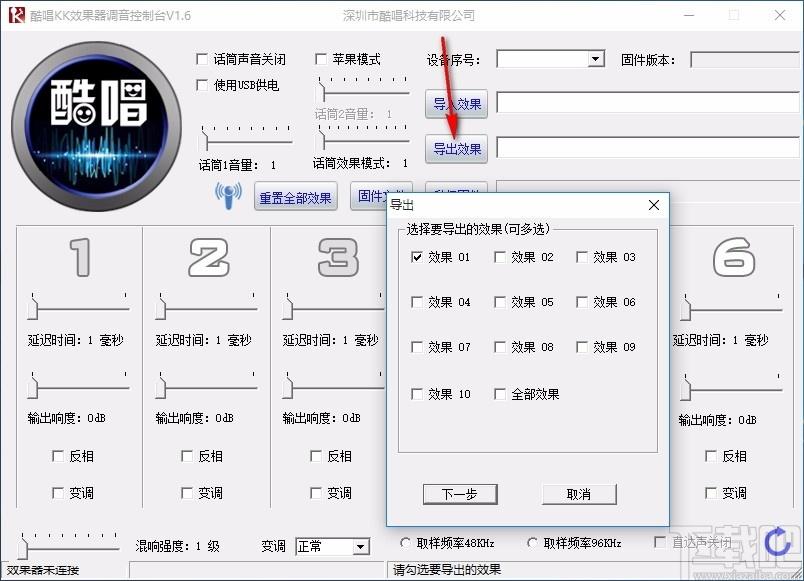Close the 导出 dialog
804x581 pixels.
653,205
